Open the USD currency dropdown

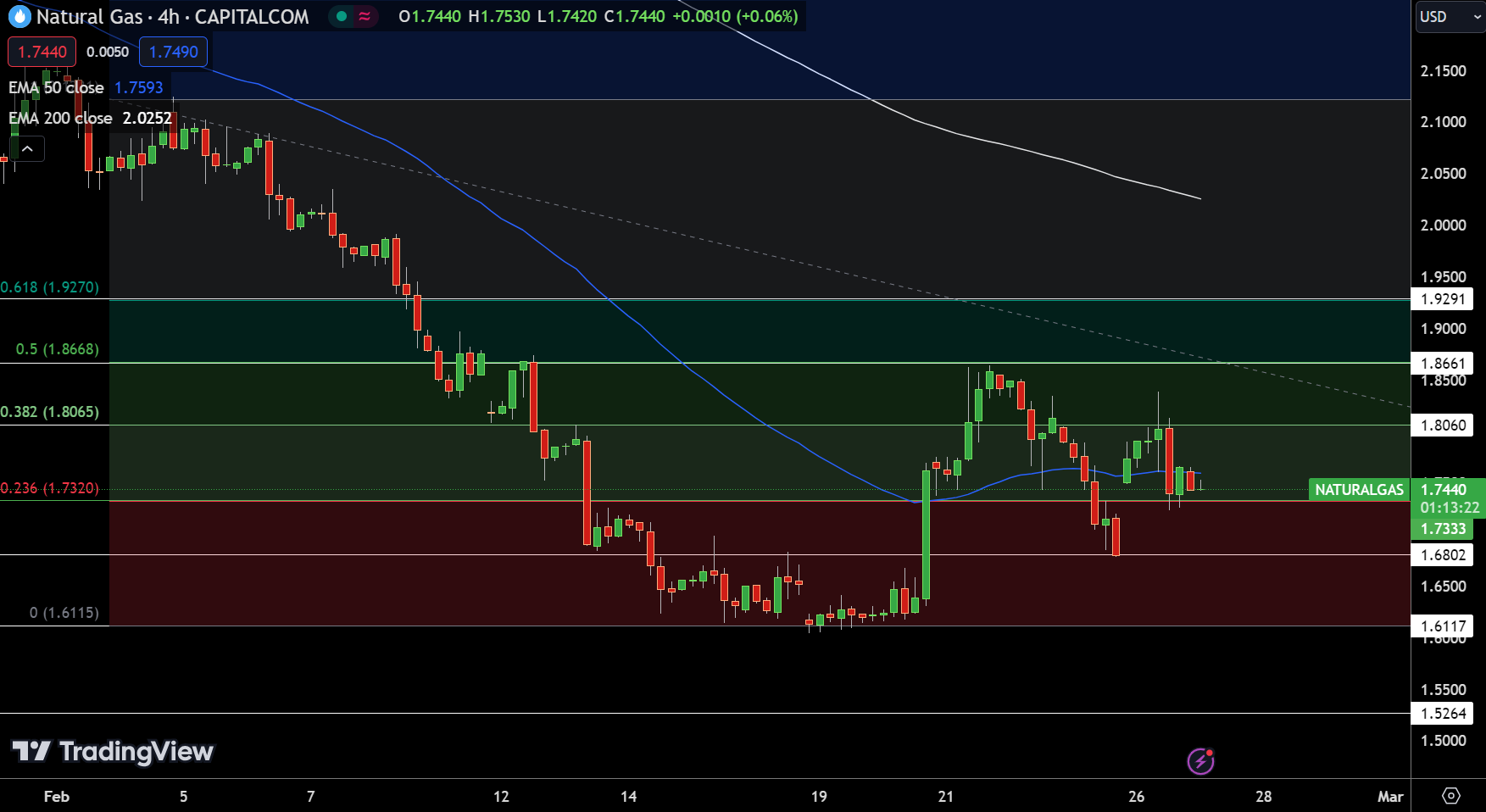(1450, 16)
